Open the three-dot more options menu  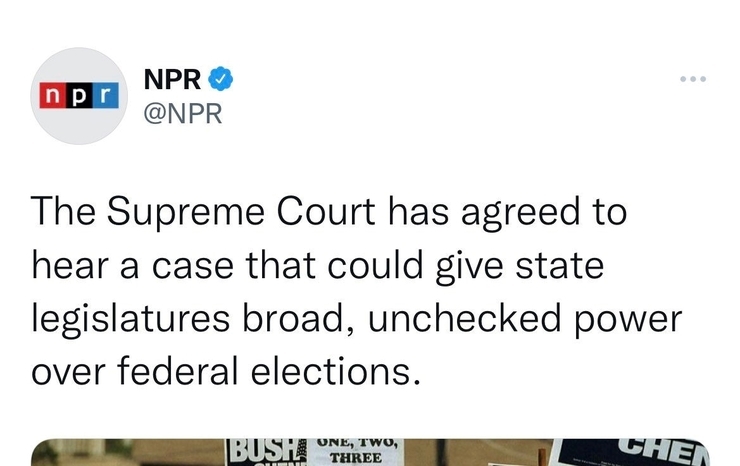pyautogui.click(x=691, y=78)
